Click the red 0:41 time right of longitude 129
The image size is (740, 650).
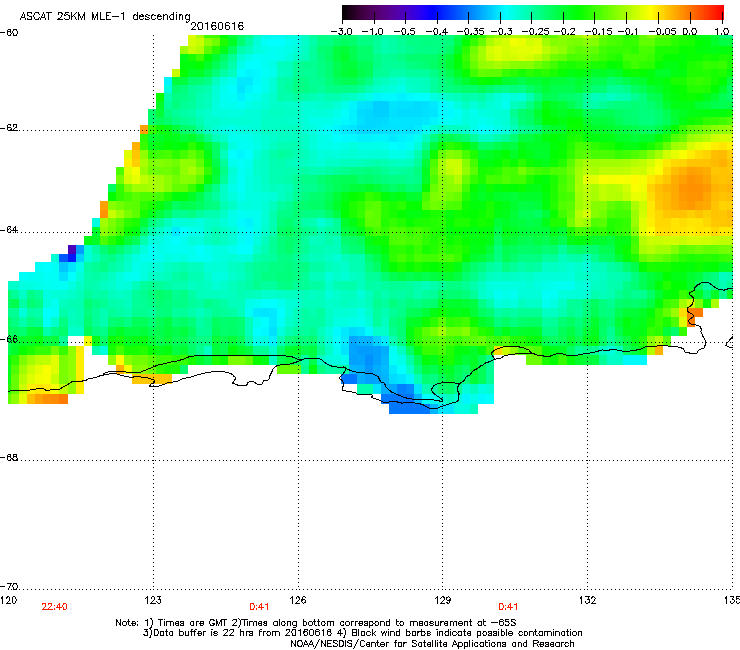coord(508,607)
